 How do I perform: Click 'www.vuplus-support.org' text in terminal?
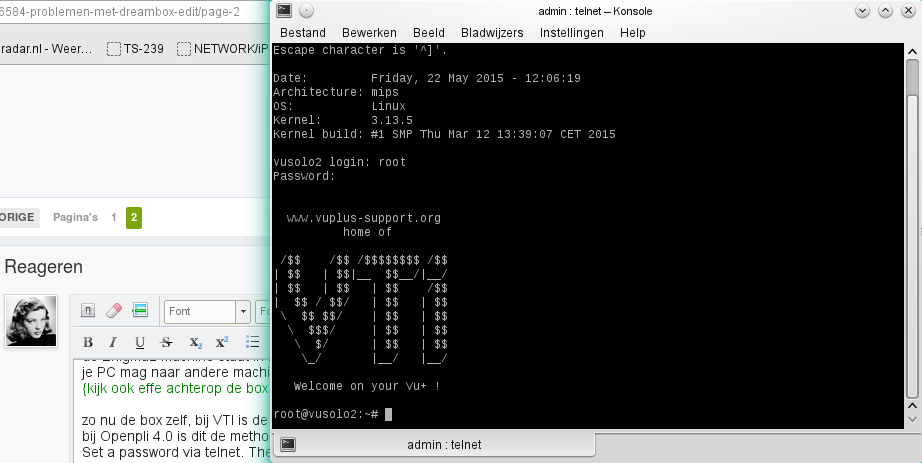coord(364,218)
